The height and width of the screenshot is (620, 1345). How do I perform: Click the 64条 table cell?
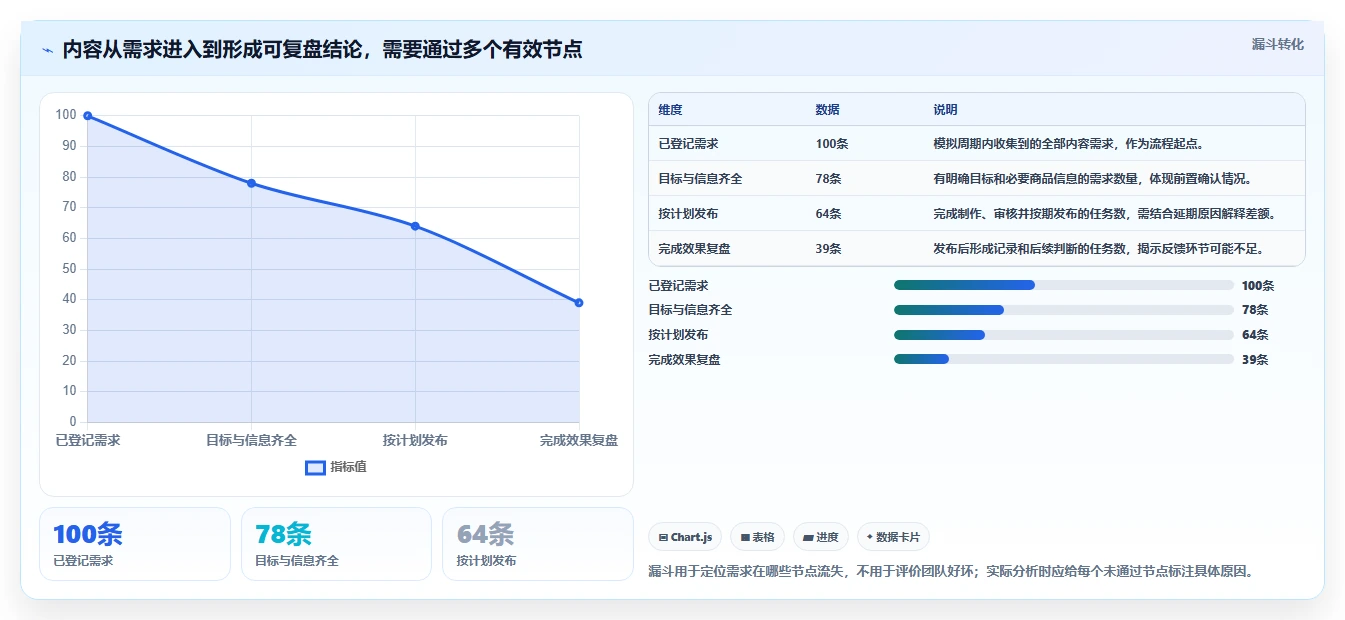829,214
